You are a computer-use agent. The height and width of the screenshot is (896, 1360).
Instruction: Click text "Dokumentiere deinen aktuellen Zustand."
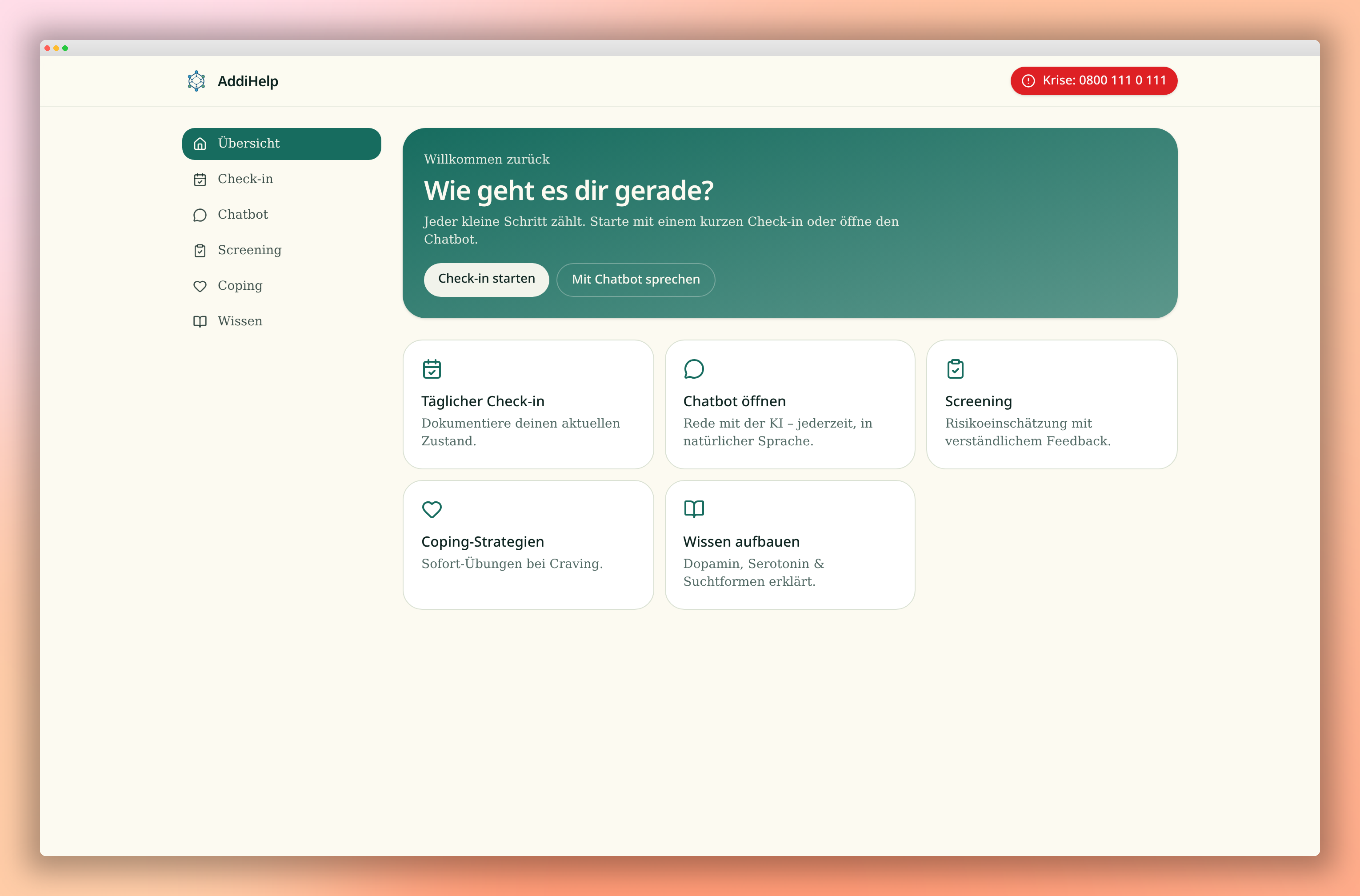point(520,432)
